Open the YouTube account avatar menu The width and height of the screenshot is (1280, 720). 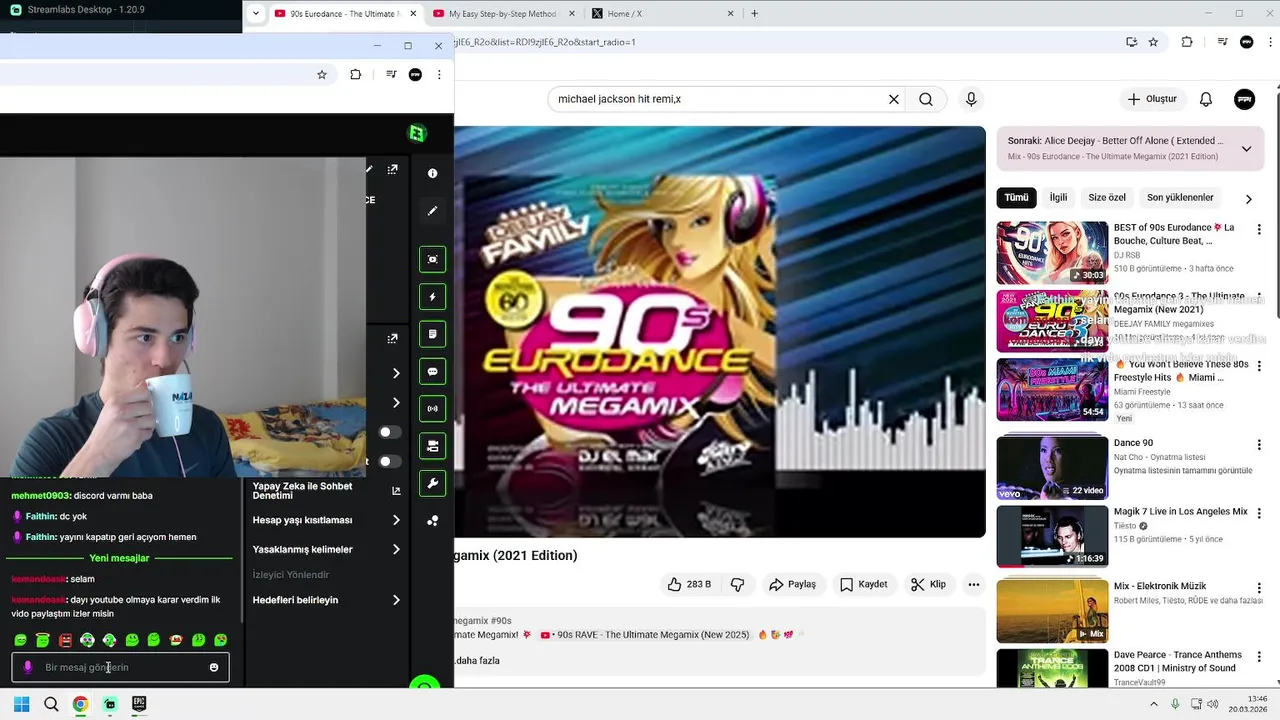1245,99
